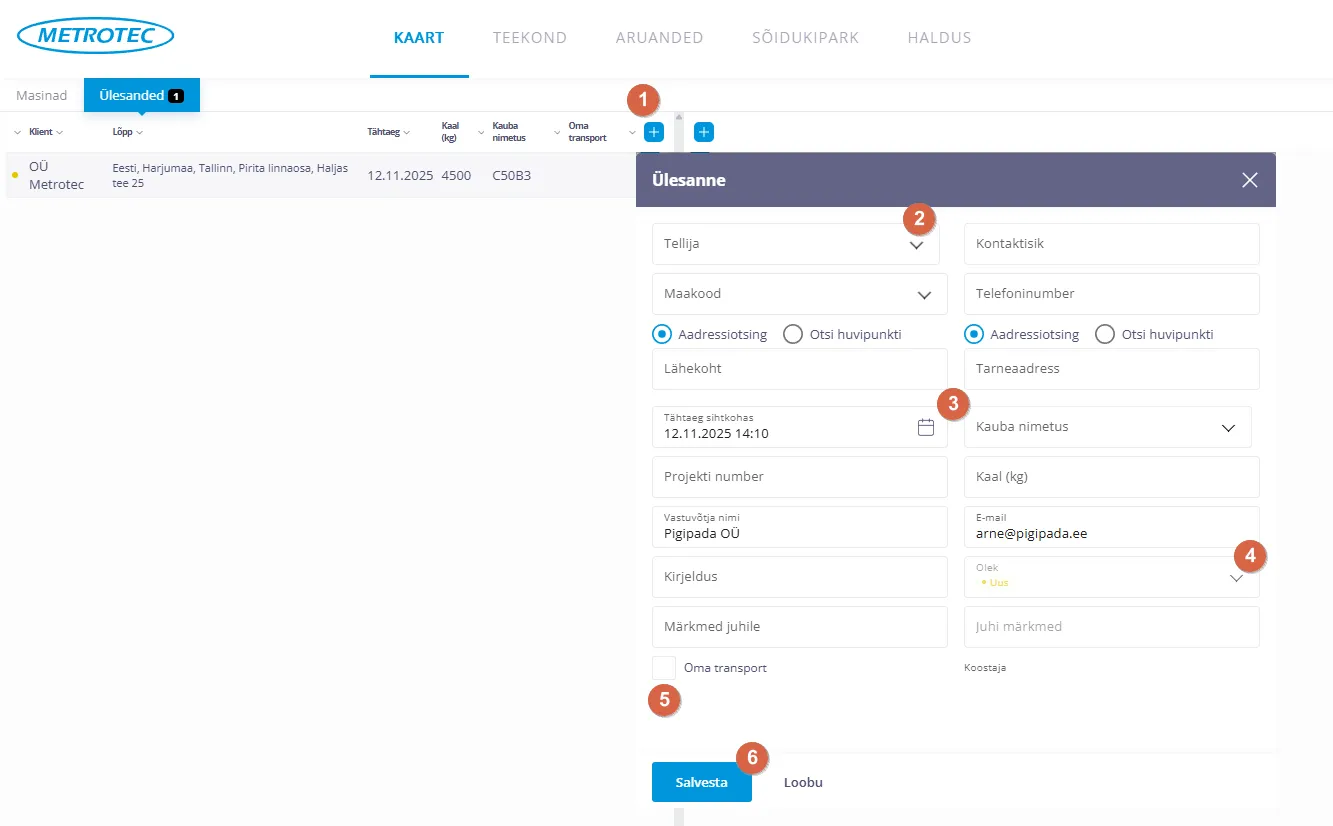Click the Kontaktisik input field
Screen dimensions: 1333x826
tap(1110, 244)
